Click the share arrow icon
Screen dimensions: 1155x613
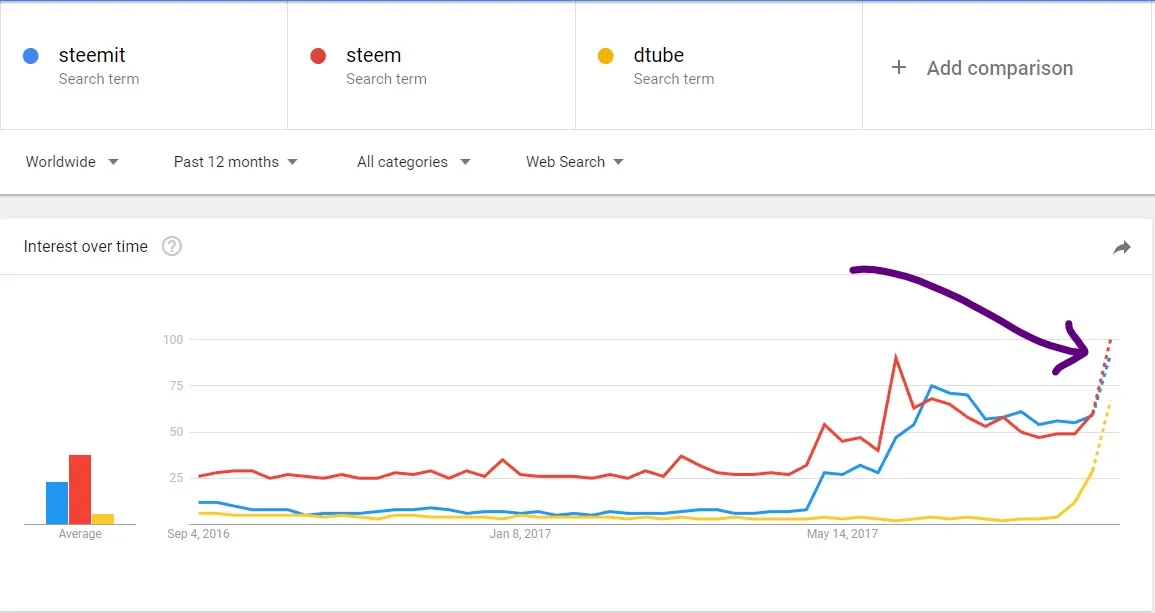[x=1121, y=248]
